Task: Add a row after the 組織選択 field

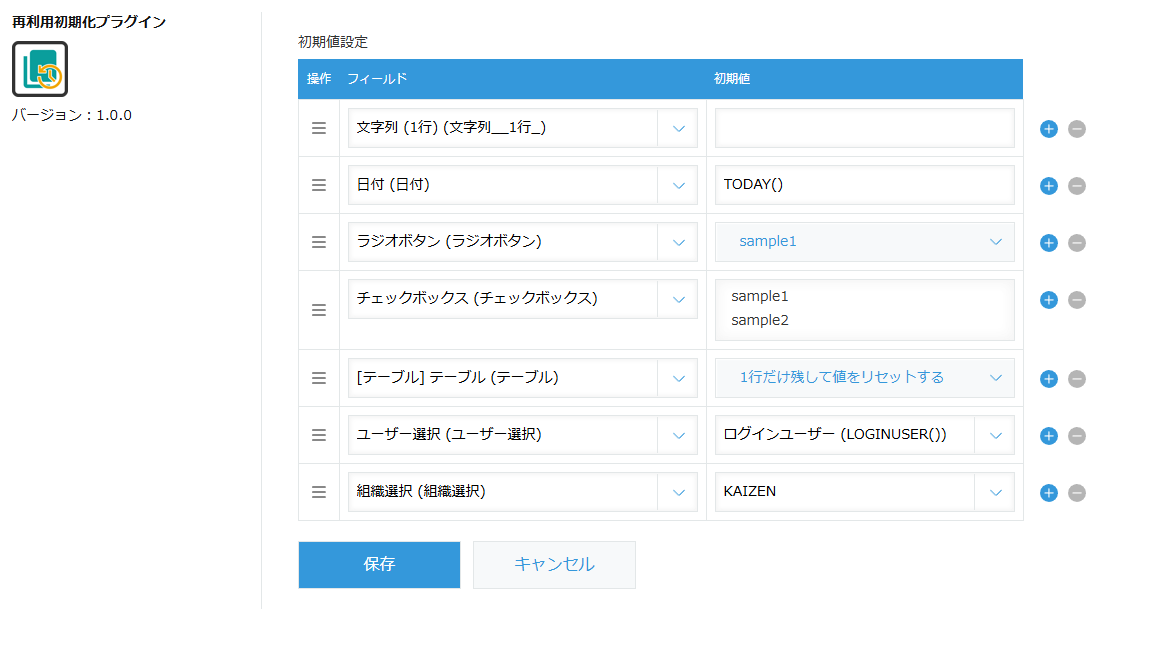Action: (1048, 492)
